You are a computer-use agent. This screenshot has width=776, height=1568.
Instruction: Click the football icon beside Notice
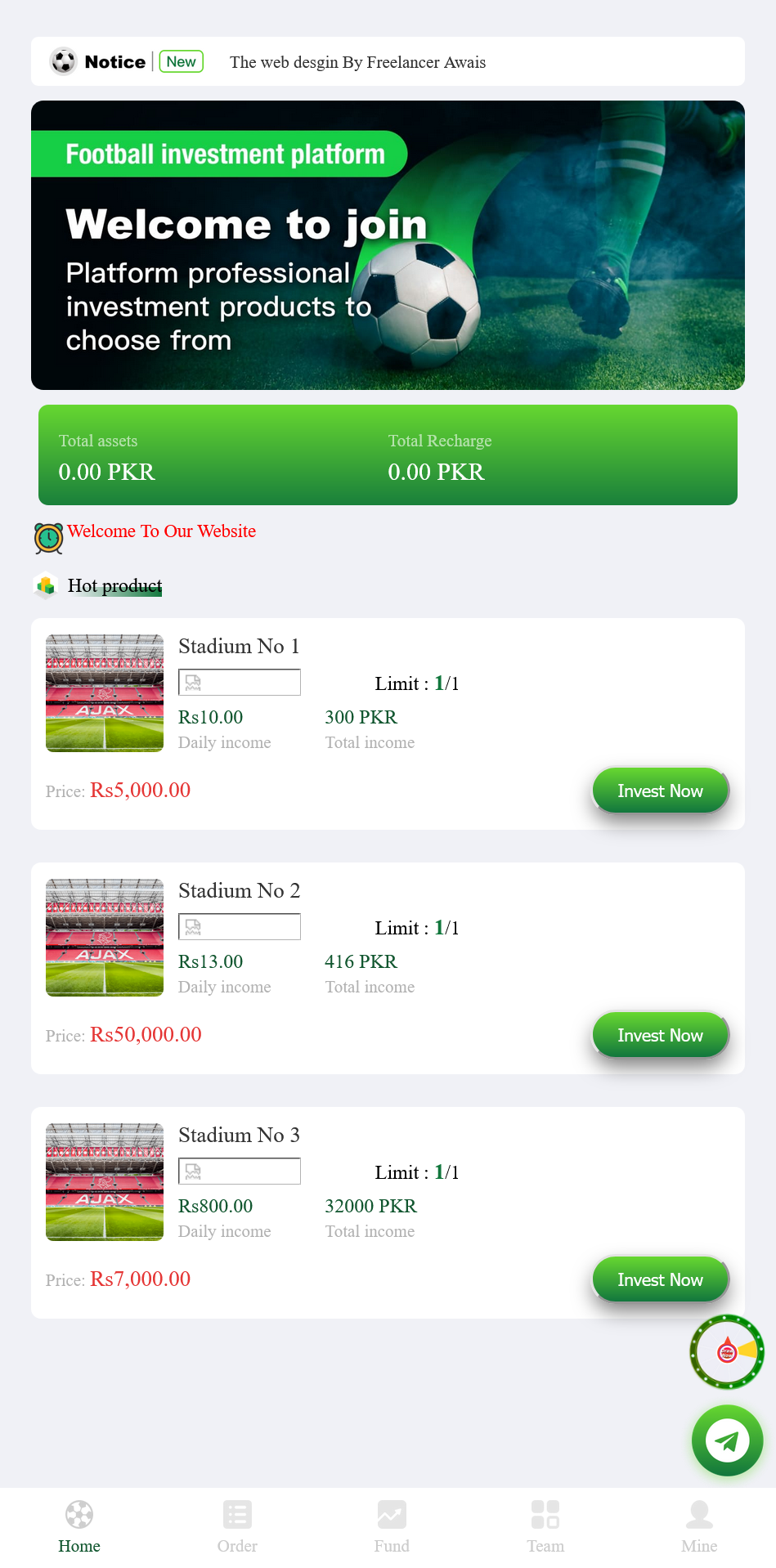pyautogui.click(x=62, y=61)
